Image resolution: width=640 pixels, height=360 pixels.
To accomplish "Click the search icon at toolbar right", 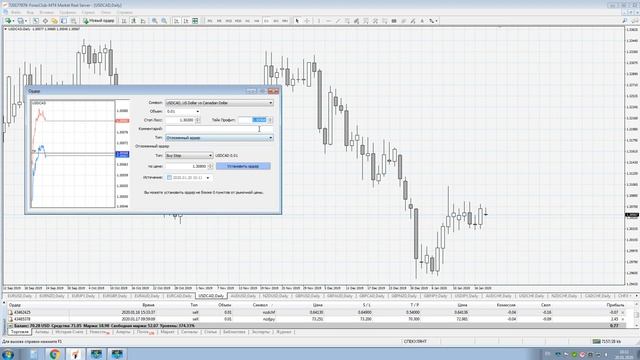I will [624, 21].
